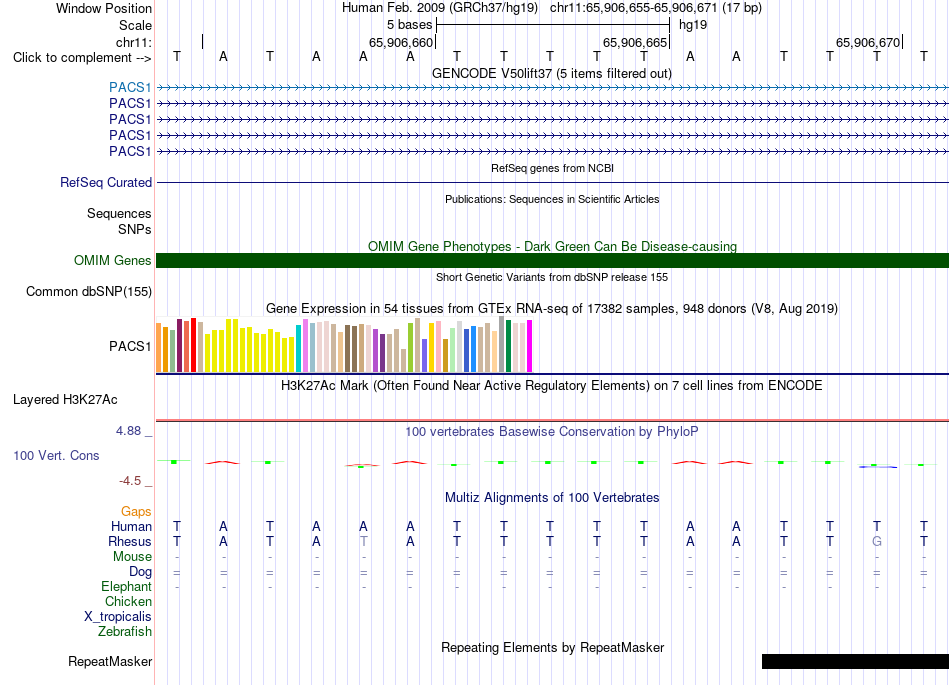
Task: Click the chr11:65,906,655-65,906,671 position text
Action: click(x=656, y=8)
